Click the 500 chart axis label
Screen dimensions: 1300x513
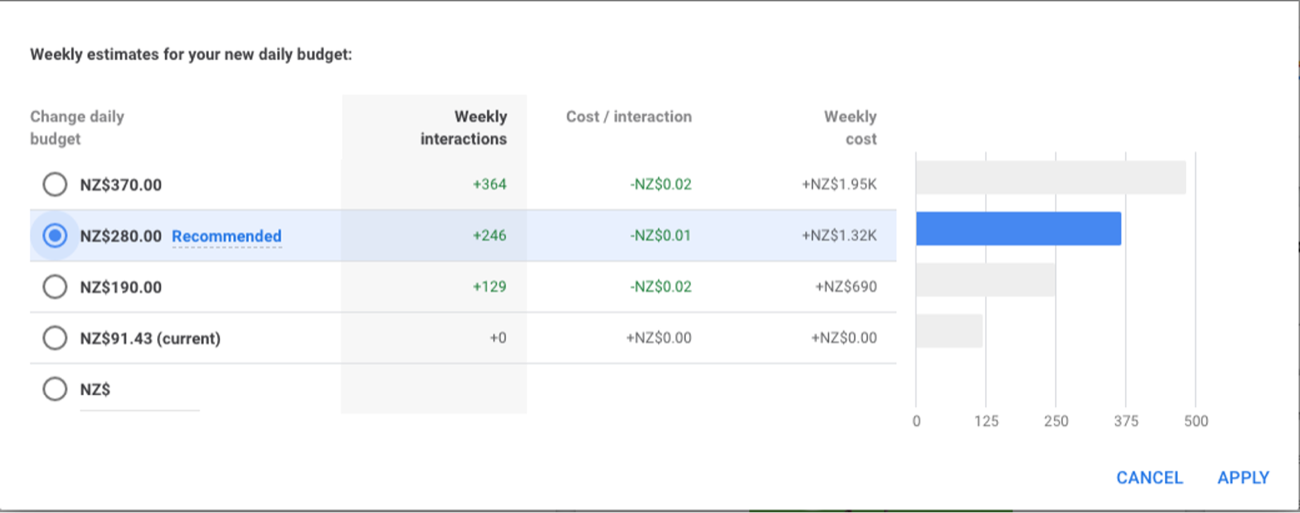(x=1196, y=421)
